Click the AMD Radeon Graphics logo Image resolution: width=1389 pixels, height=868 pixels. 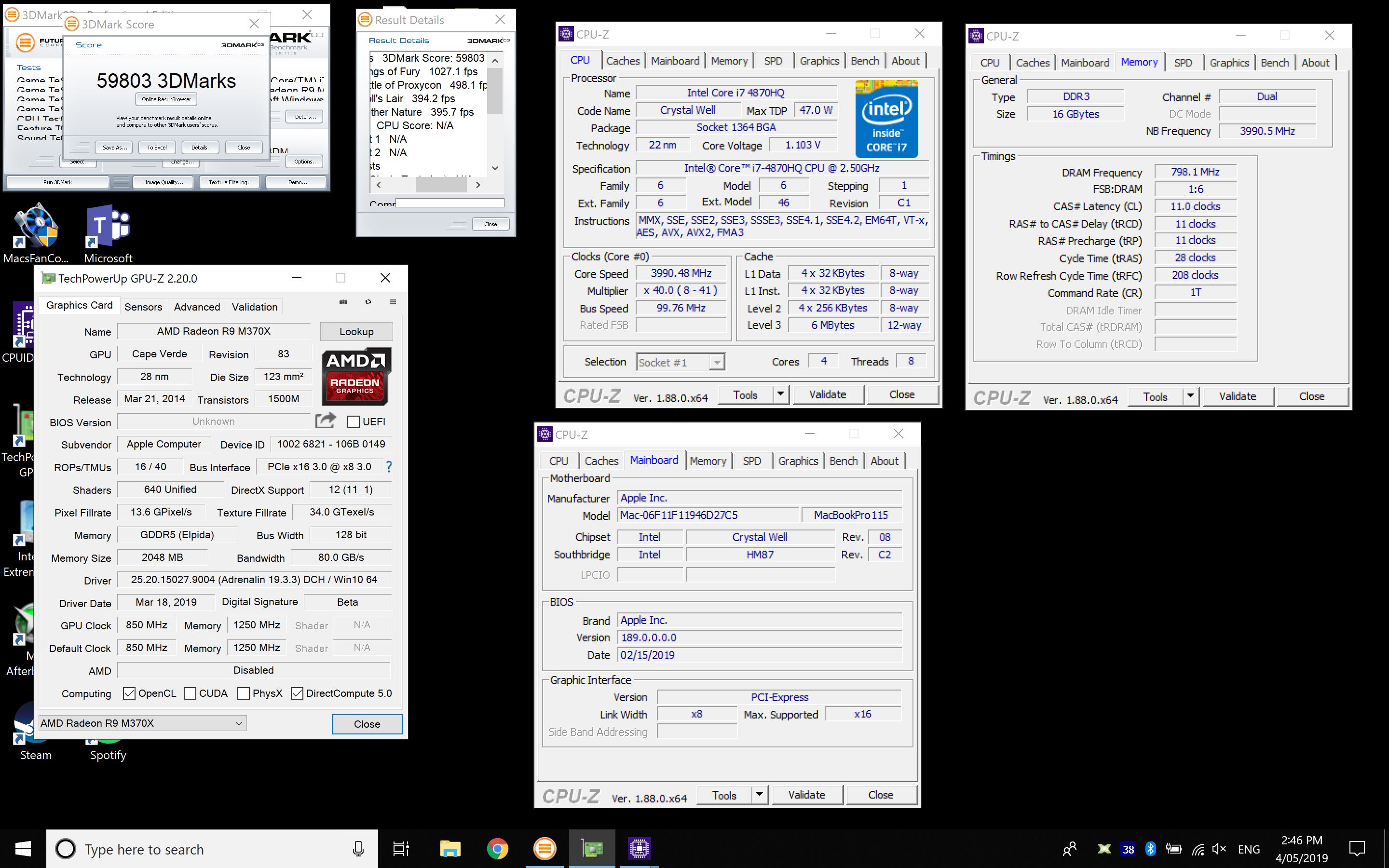click(356, 377)
